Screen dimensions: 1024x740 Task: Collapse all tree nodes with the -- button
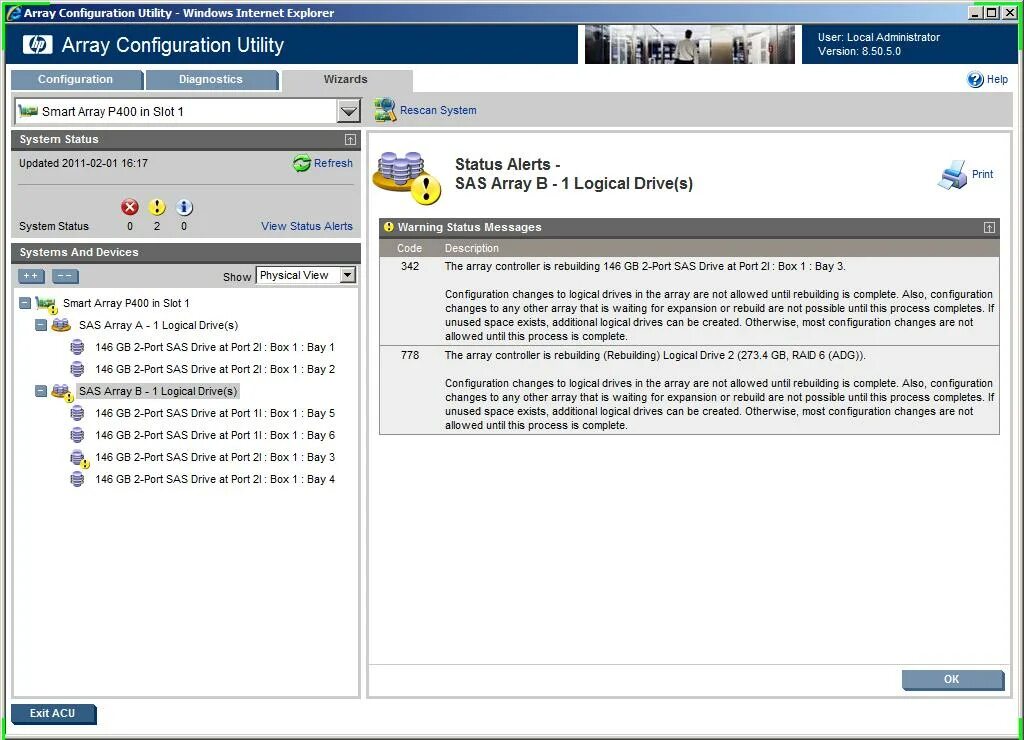pyautogui.click(x=65, y=276)
